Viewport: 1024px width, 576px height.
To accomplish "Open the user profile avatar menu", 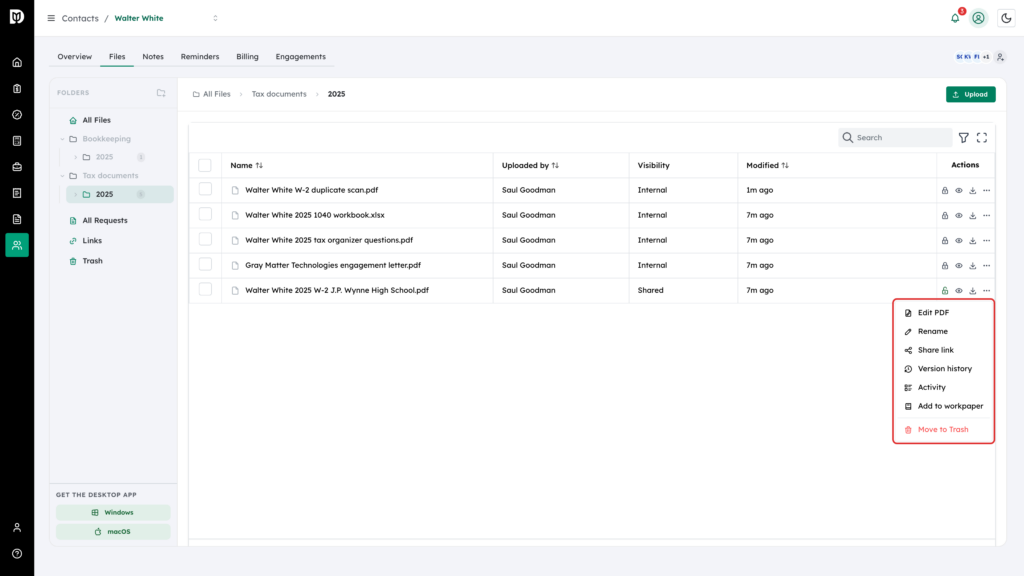I will click(x=978, y=18).
